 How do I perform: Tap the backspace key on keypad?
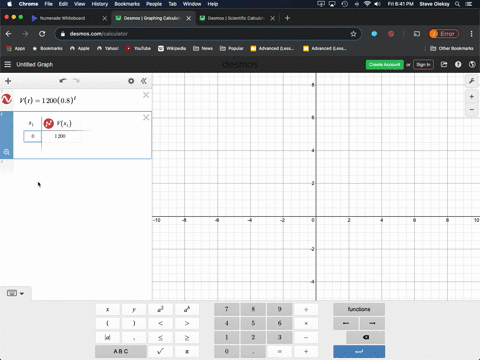click(x=365, y=337)
